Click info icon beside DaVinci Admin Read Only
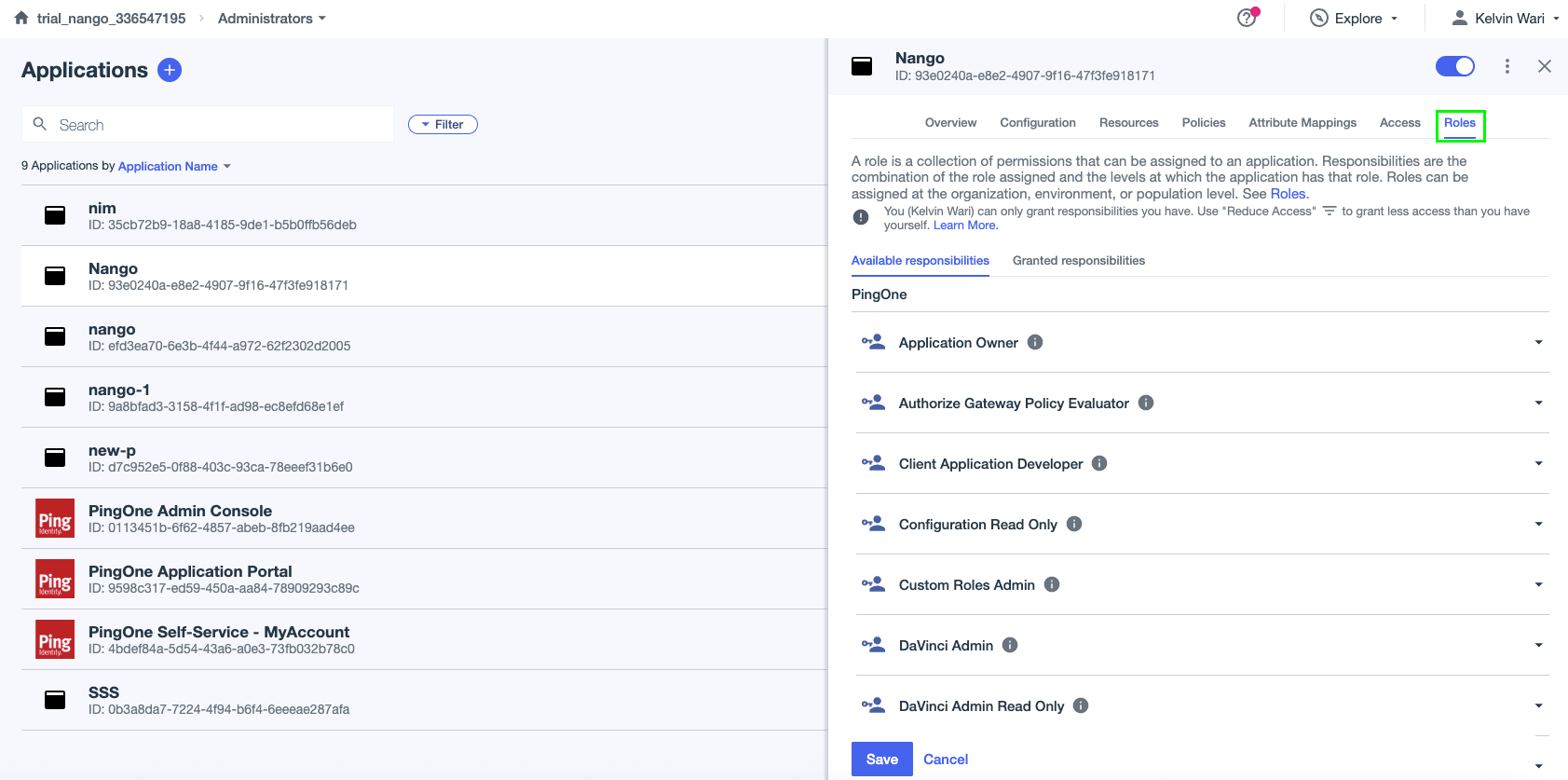1568x780 pixels. [1081, 705]
